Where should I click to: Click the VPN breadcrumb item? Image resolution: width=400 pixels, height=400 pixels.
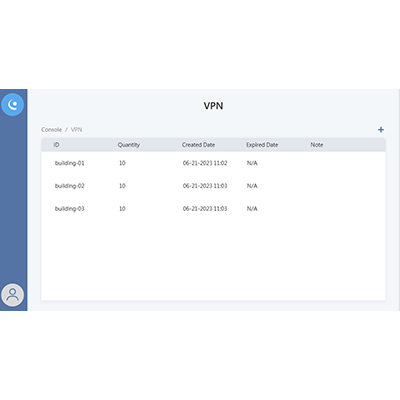[x=76, y=129]
